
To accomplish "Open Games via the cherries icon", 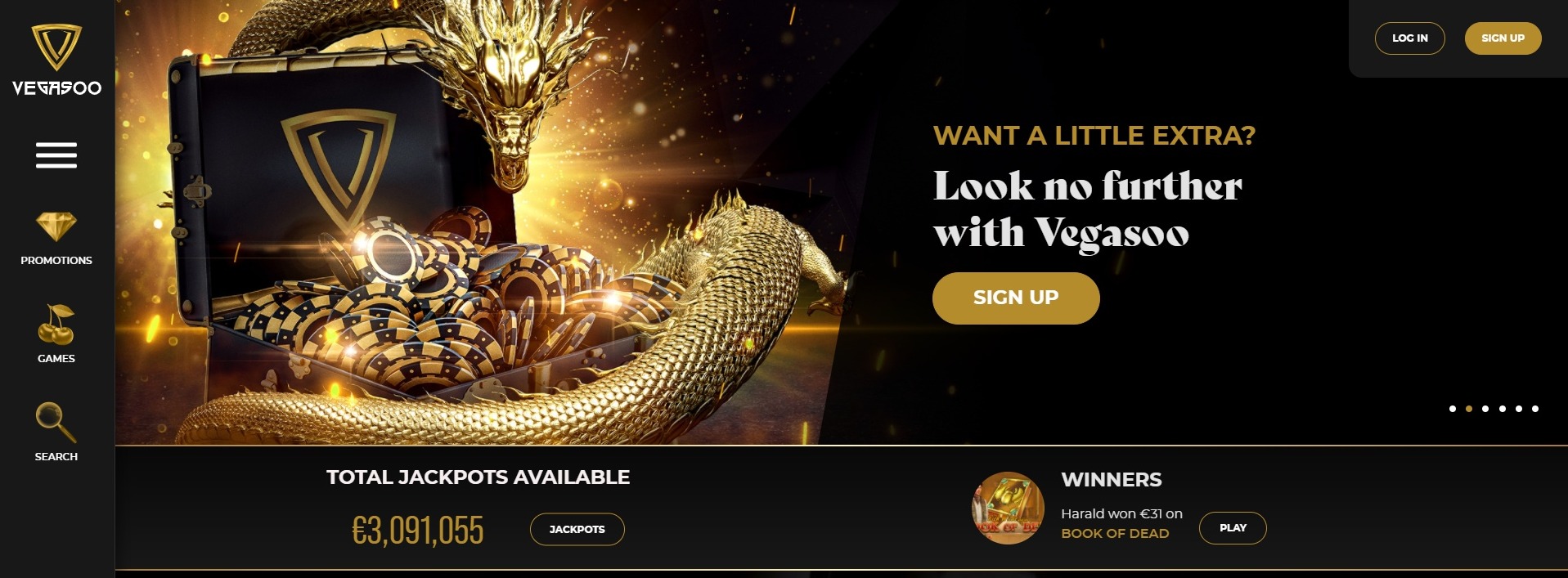I will click(x=56, y=325).
